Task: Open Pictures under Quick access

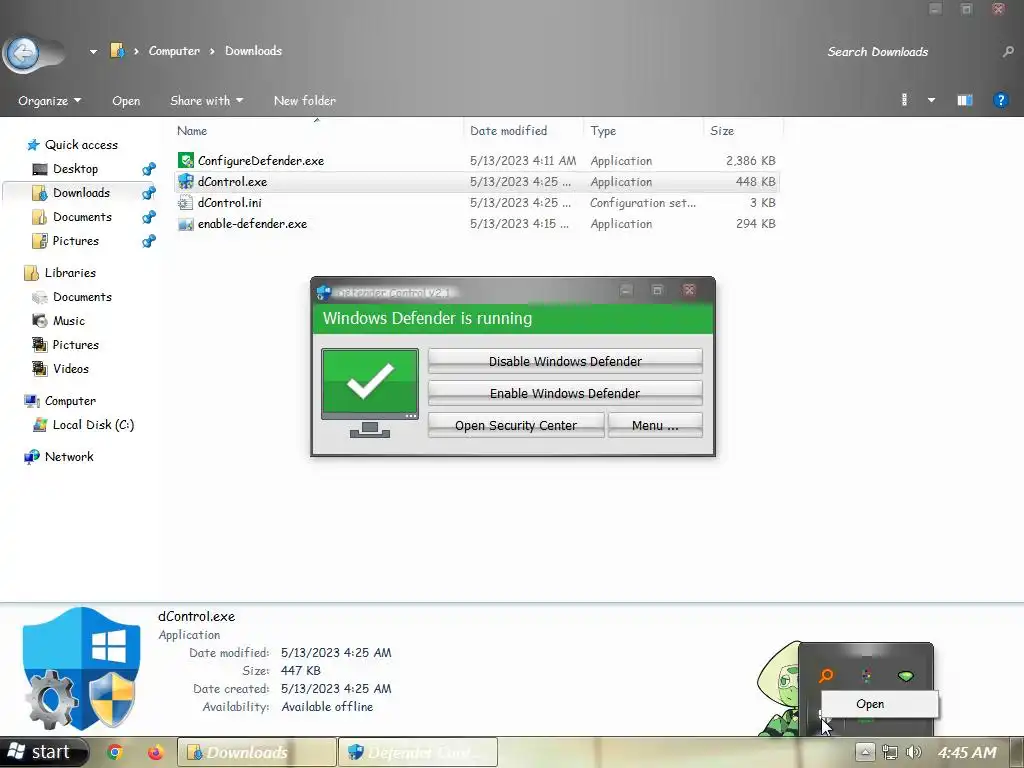Action: pyautogui.click(x=76, y=241)
